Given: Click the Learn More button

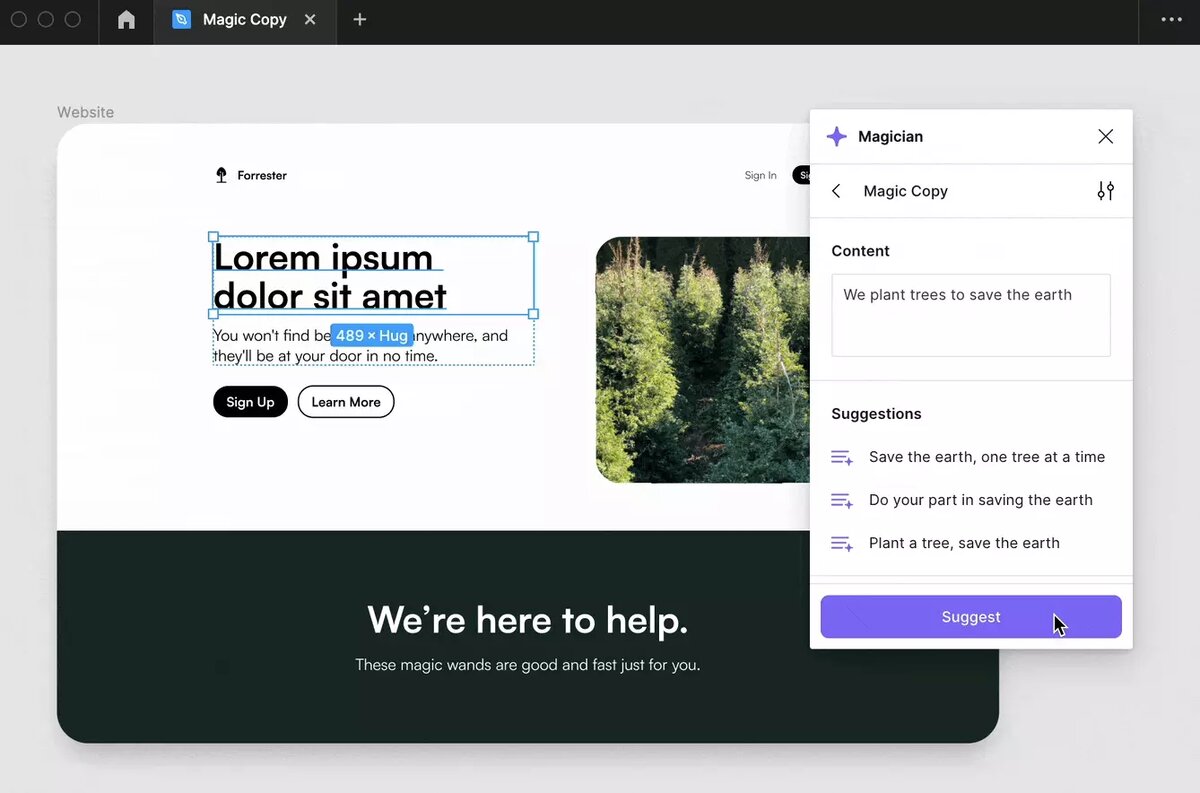Looking at the screenshot, I should click(346, 402).
